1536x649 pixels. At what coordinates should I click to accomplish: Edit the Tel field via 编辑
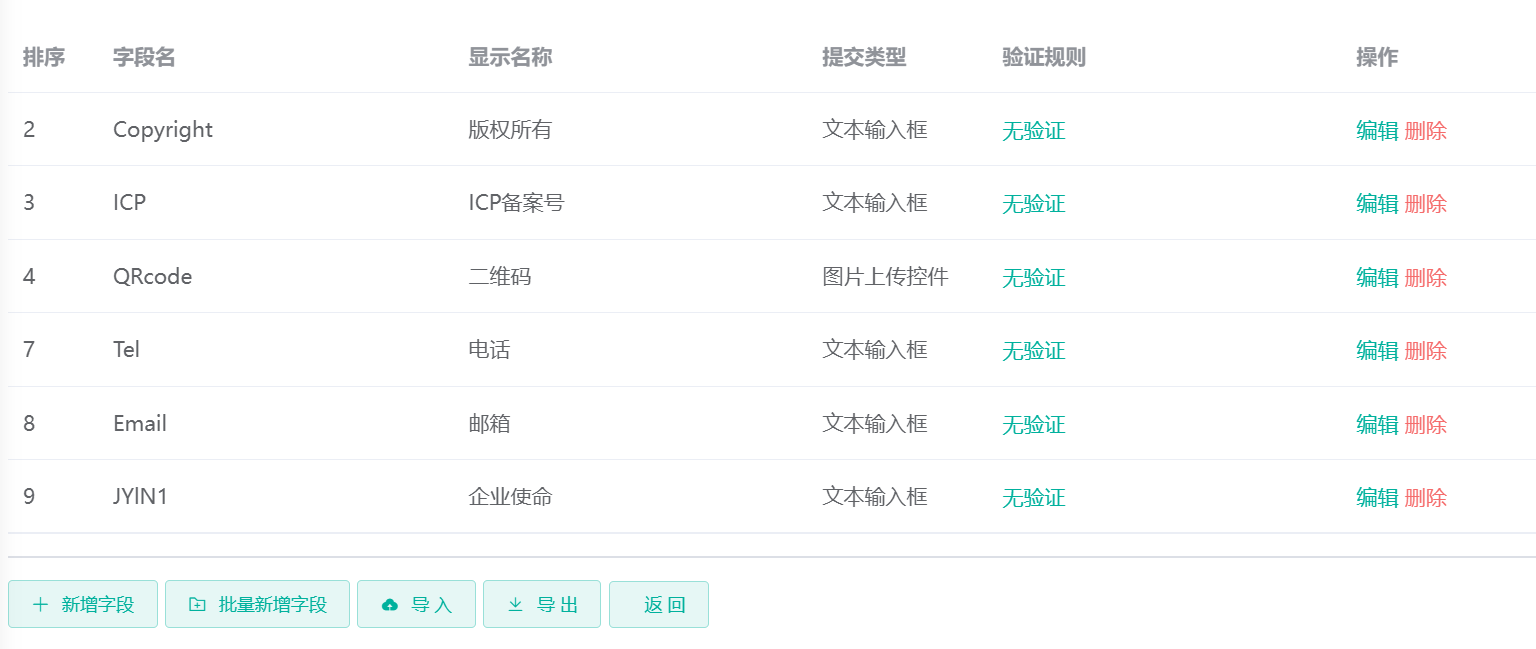pos(1375,350)
